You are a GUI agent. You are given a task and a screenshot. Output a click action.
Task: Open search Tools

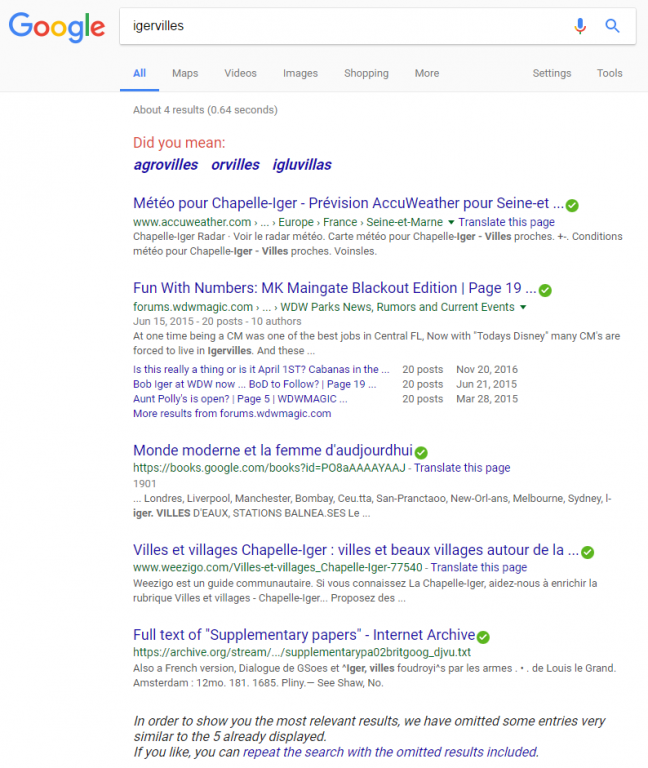[x=609, y=73]
